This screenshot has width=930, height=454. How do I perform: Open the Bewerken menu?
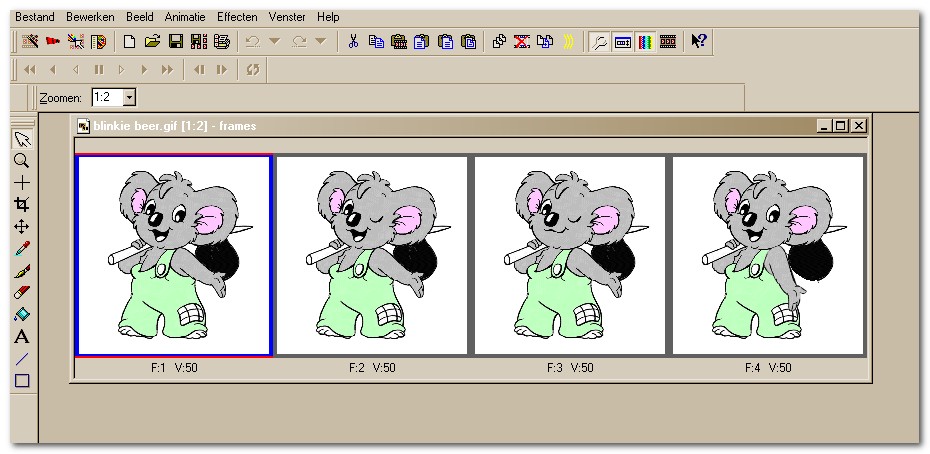(x=90, y=17)
